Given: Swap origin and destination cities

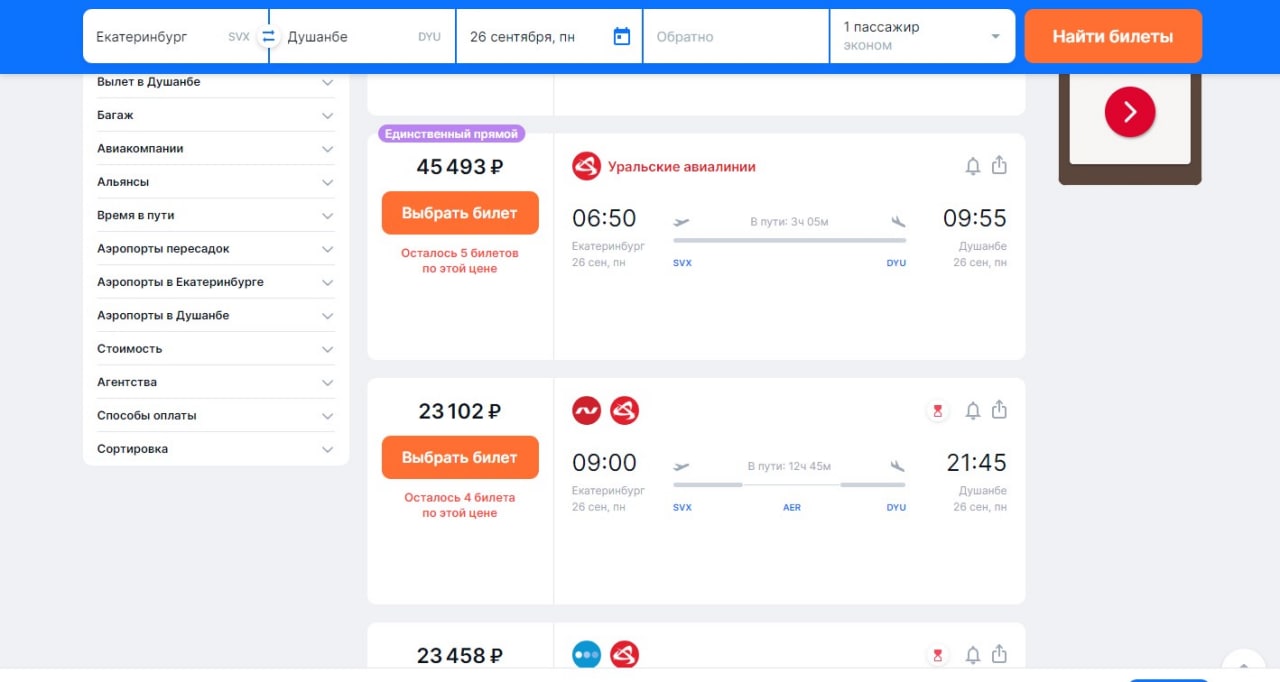Looking at the screenshot, I should tap(268, 37).
